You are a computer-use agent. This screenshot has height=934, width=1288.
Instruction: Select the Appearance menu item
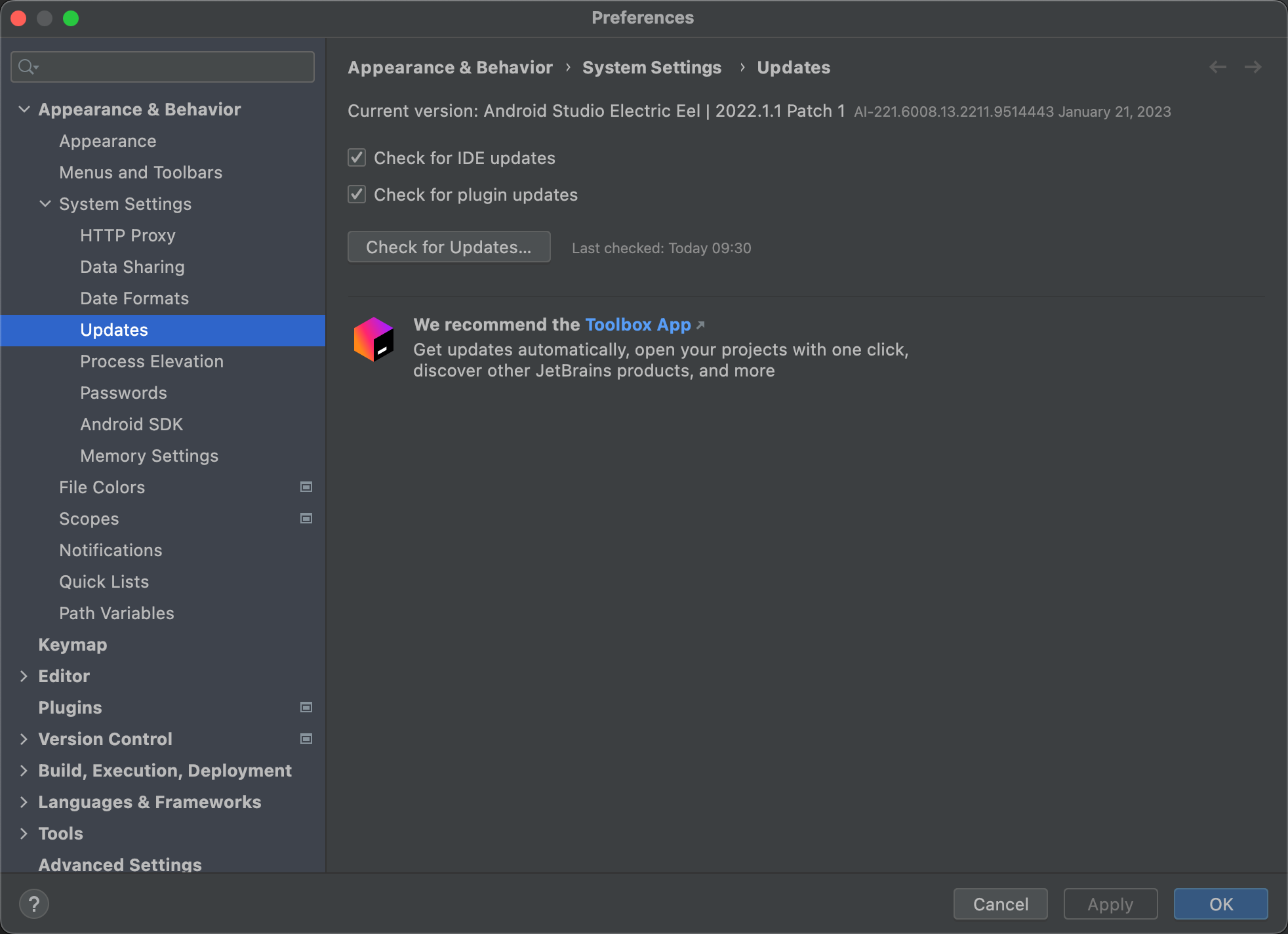pyautogui.click(x=107, y=140)
